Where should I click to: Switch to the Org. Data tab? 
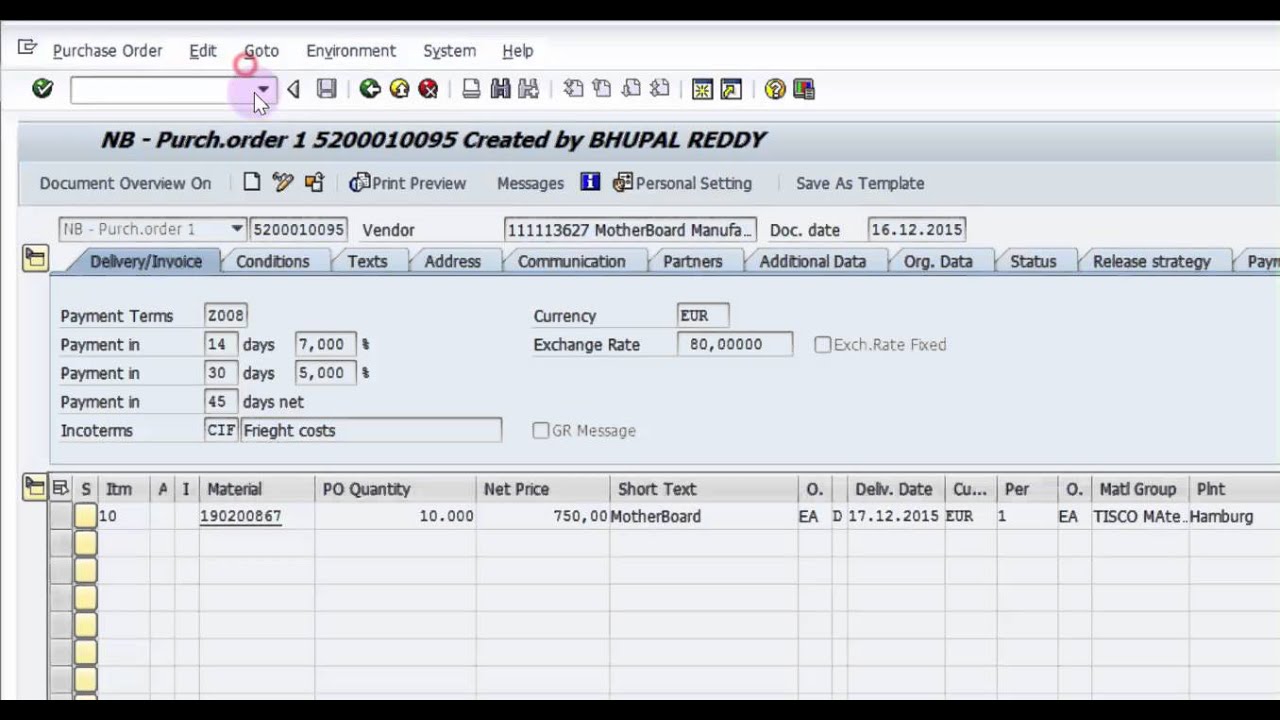(x=938, y=261)
